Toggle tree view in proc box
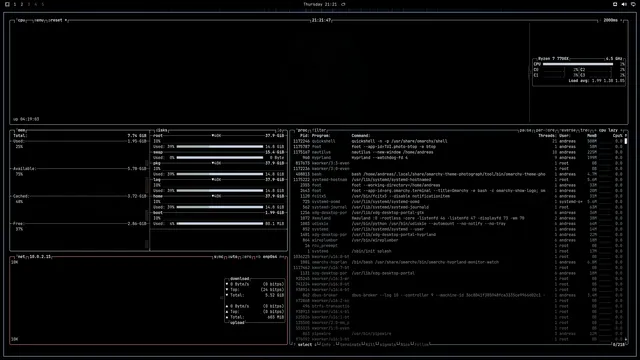640x360 pixels. (584, 130)
